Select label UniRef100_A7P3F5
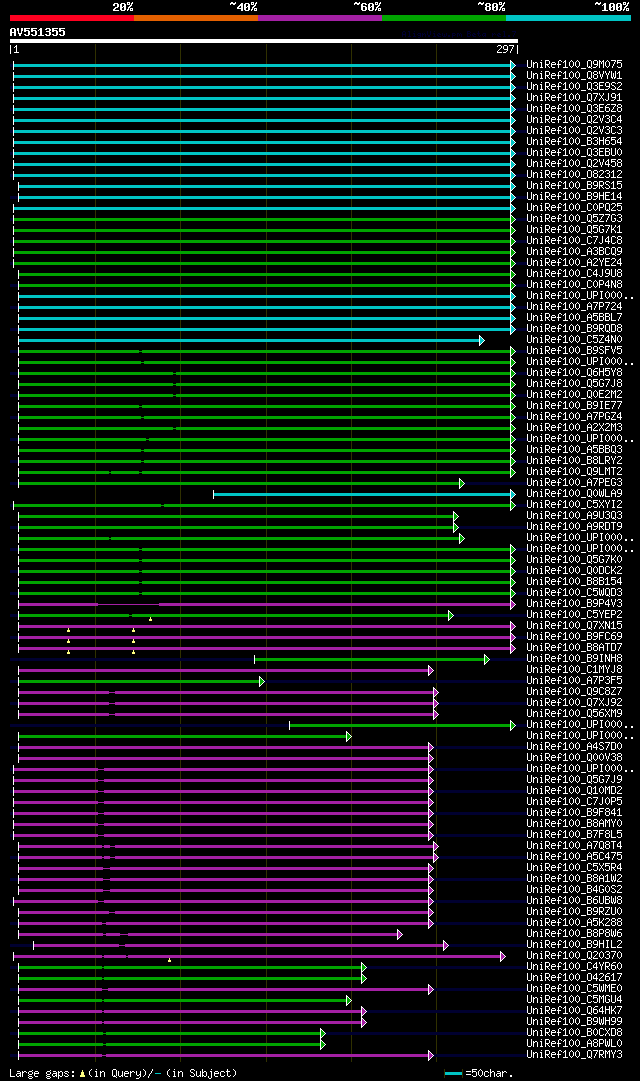The height and width of the screenshot is (1081, 640). click(574, 680)
